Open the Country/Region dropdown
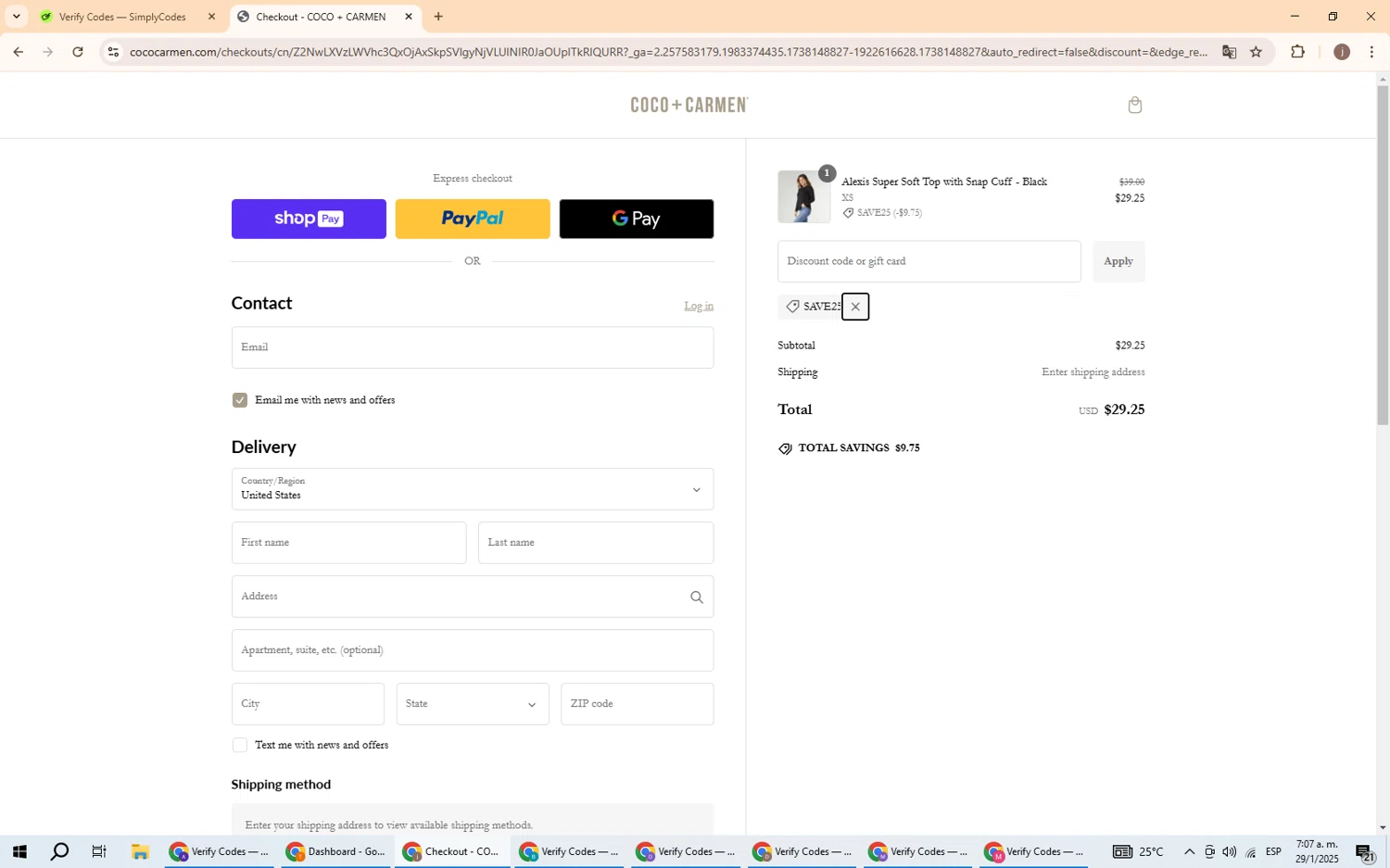1390x868 pixels. tap(473, 489)
